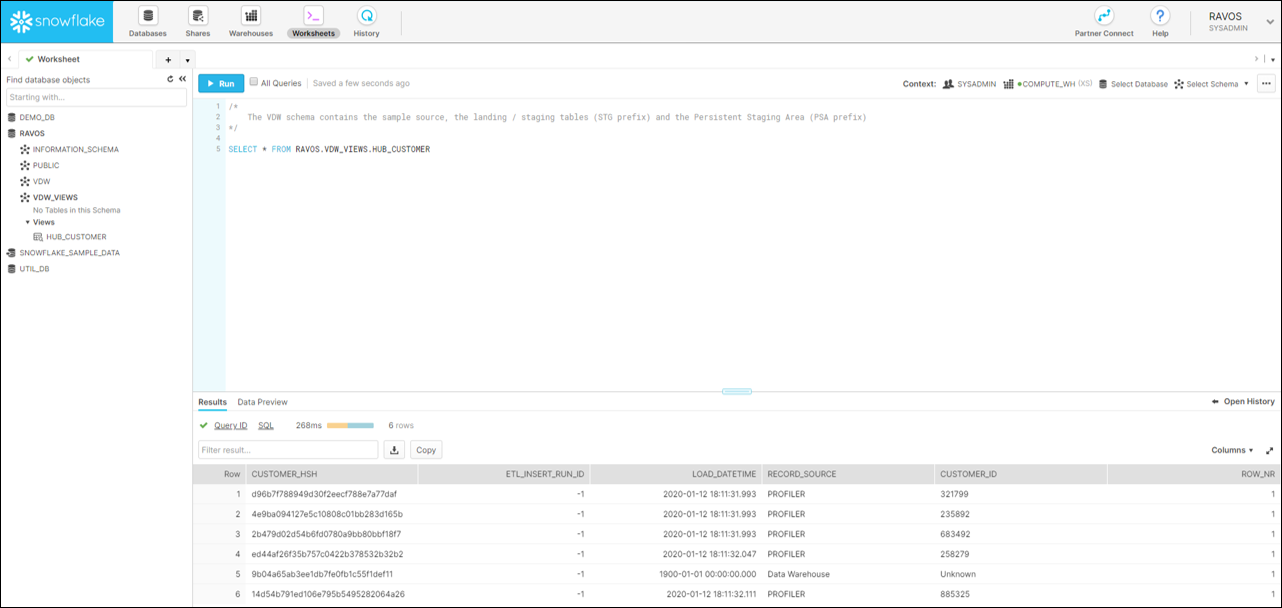Switch to the History section
The width and height of the screenshot is (1282, 608).
coord(366,21)
